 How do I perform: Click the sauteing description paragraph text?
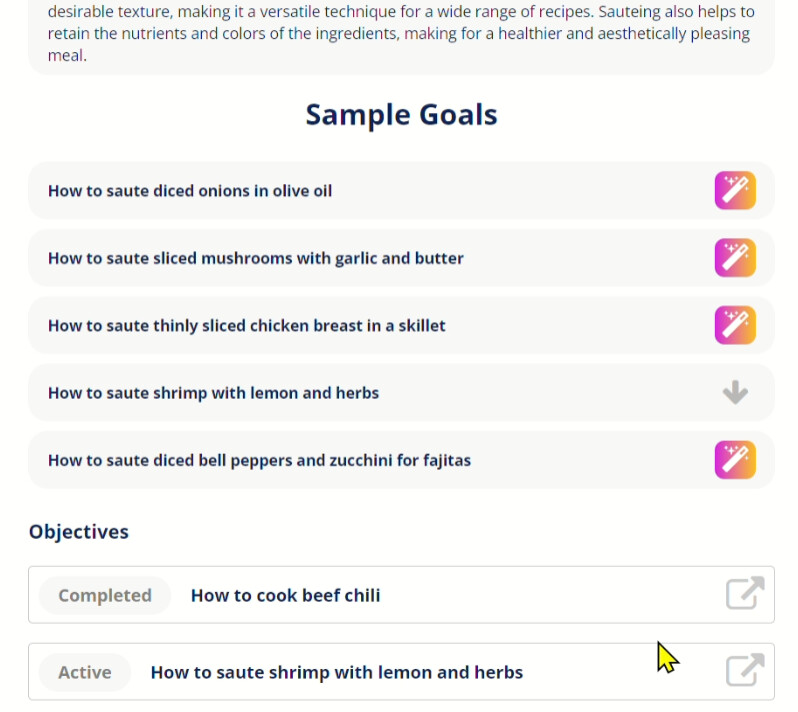401,33
